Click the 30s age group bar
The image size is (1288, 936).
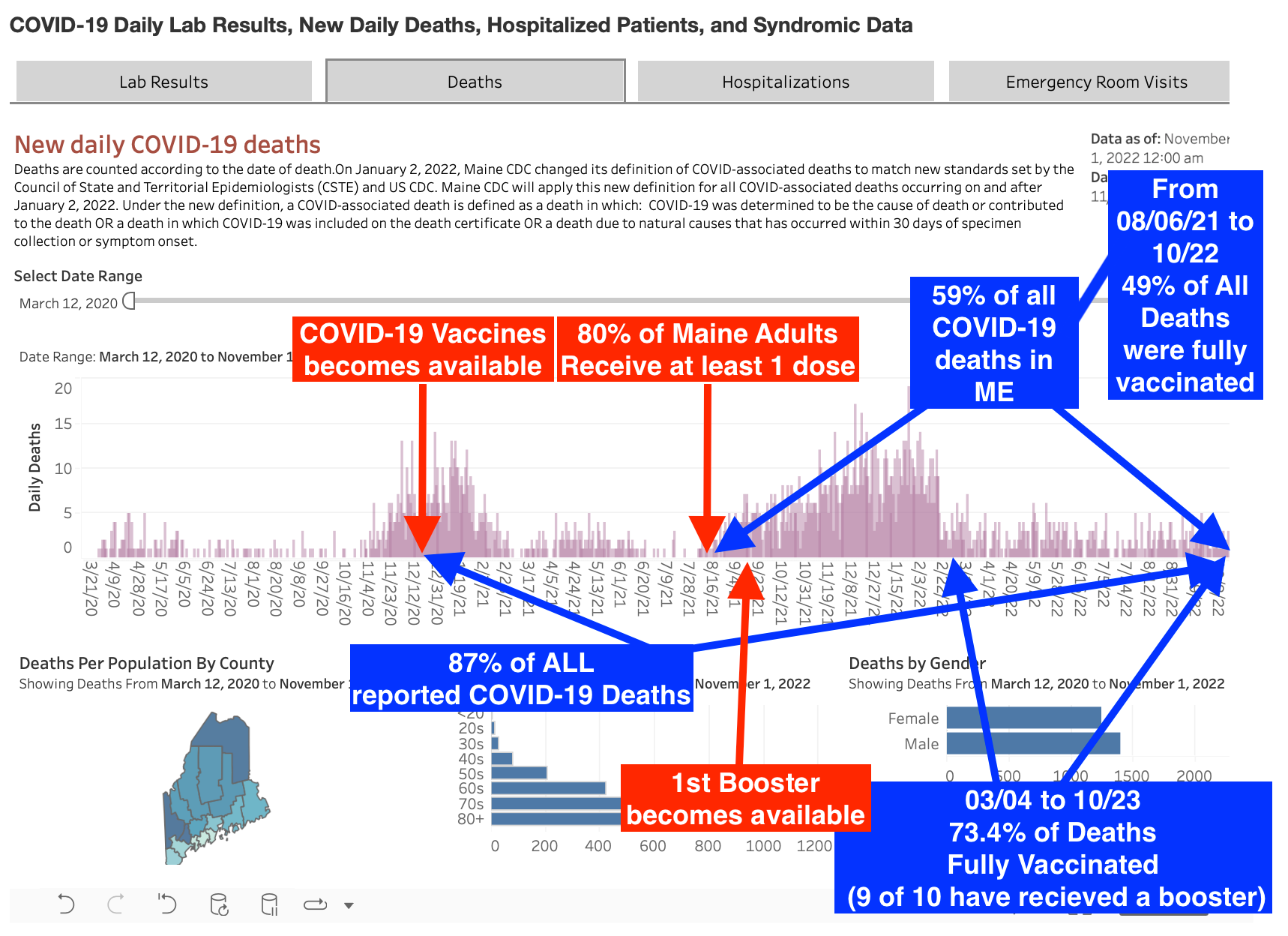click(495, 743)
